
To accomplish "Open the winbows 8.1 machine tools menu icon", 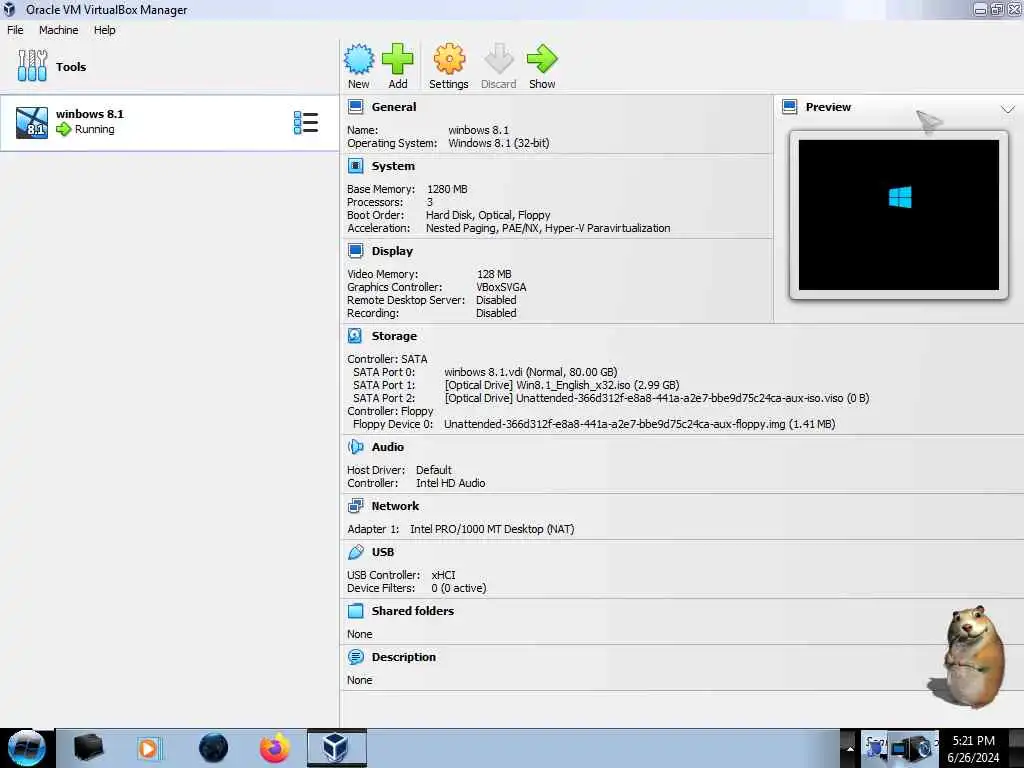I will (x=306, y=123).
